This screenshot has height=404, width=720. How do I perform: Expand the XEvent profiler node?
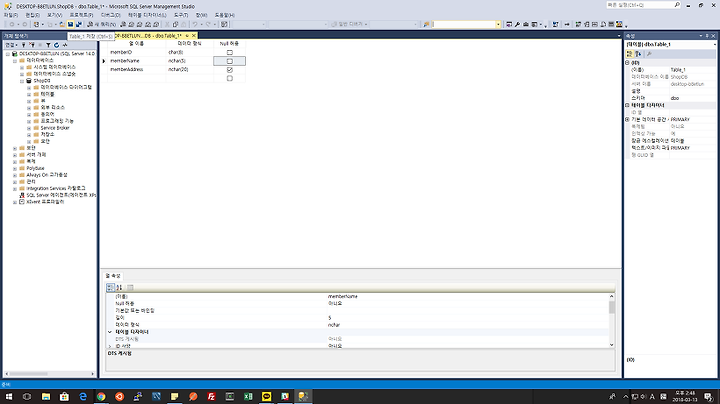tap(15, 202)
